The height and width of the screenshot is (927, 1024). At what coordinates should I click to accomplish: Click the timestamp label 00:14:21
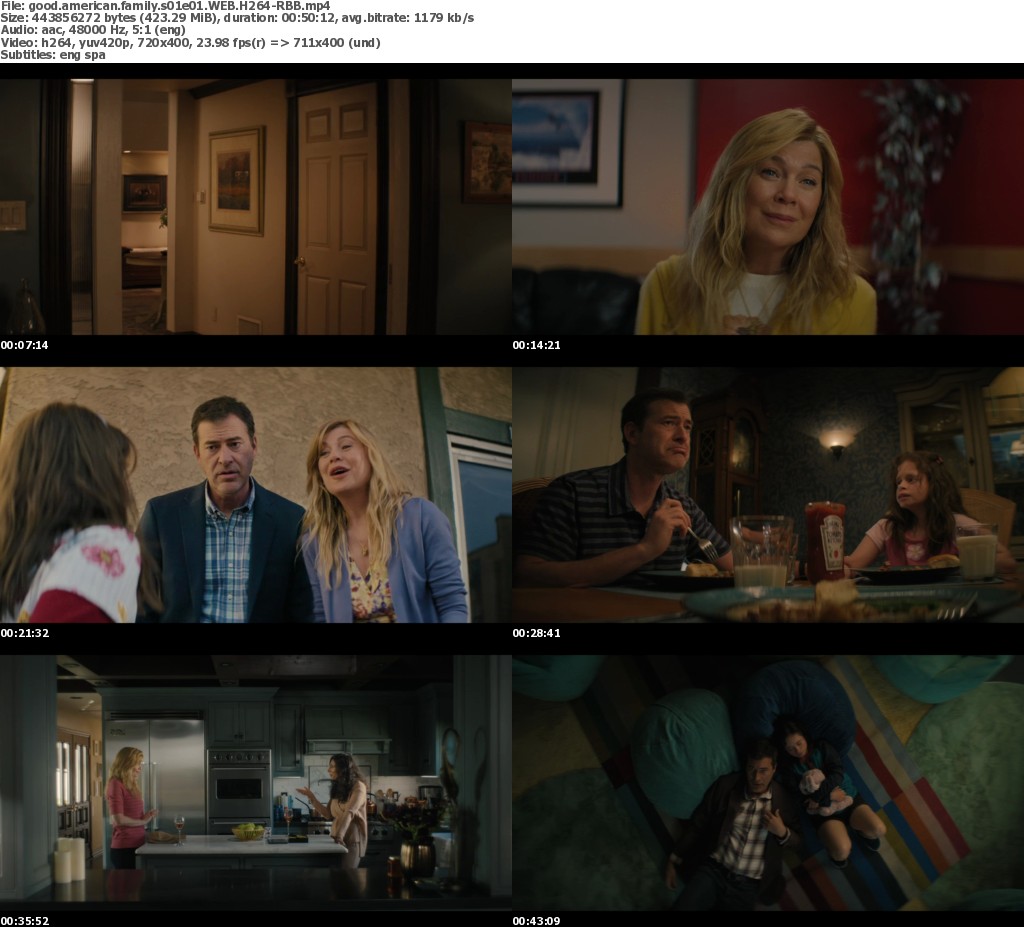[536, 345]
